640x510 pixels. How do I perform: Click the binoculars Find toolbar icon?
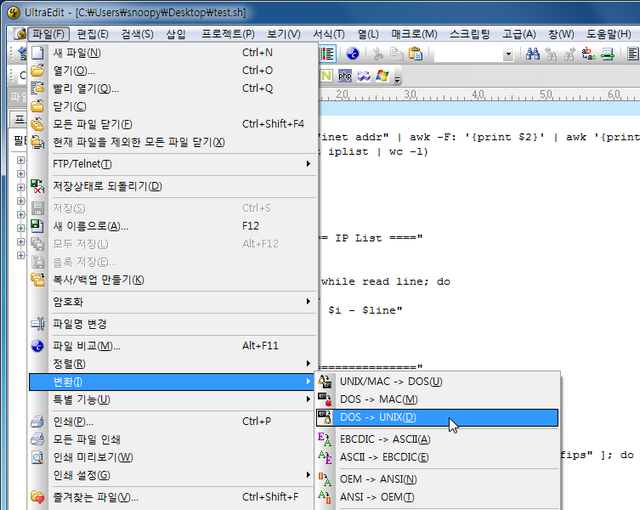coord(533,54)
